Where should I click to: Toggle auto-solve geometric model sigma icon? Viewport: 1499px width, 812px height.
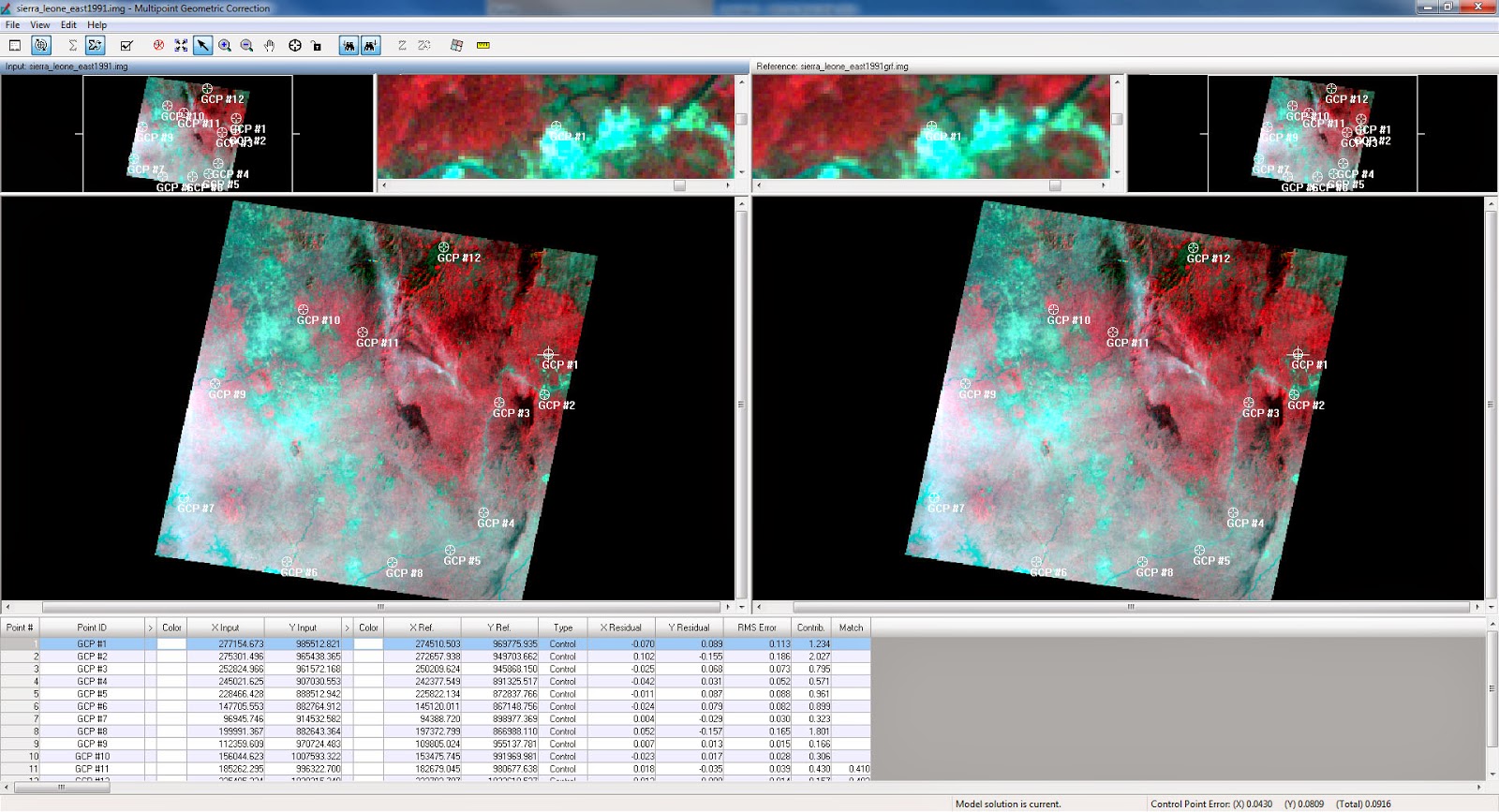(95, 45)
